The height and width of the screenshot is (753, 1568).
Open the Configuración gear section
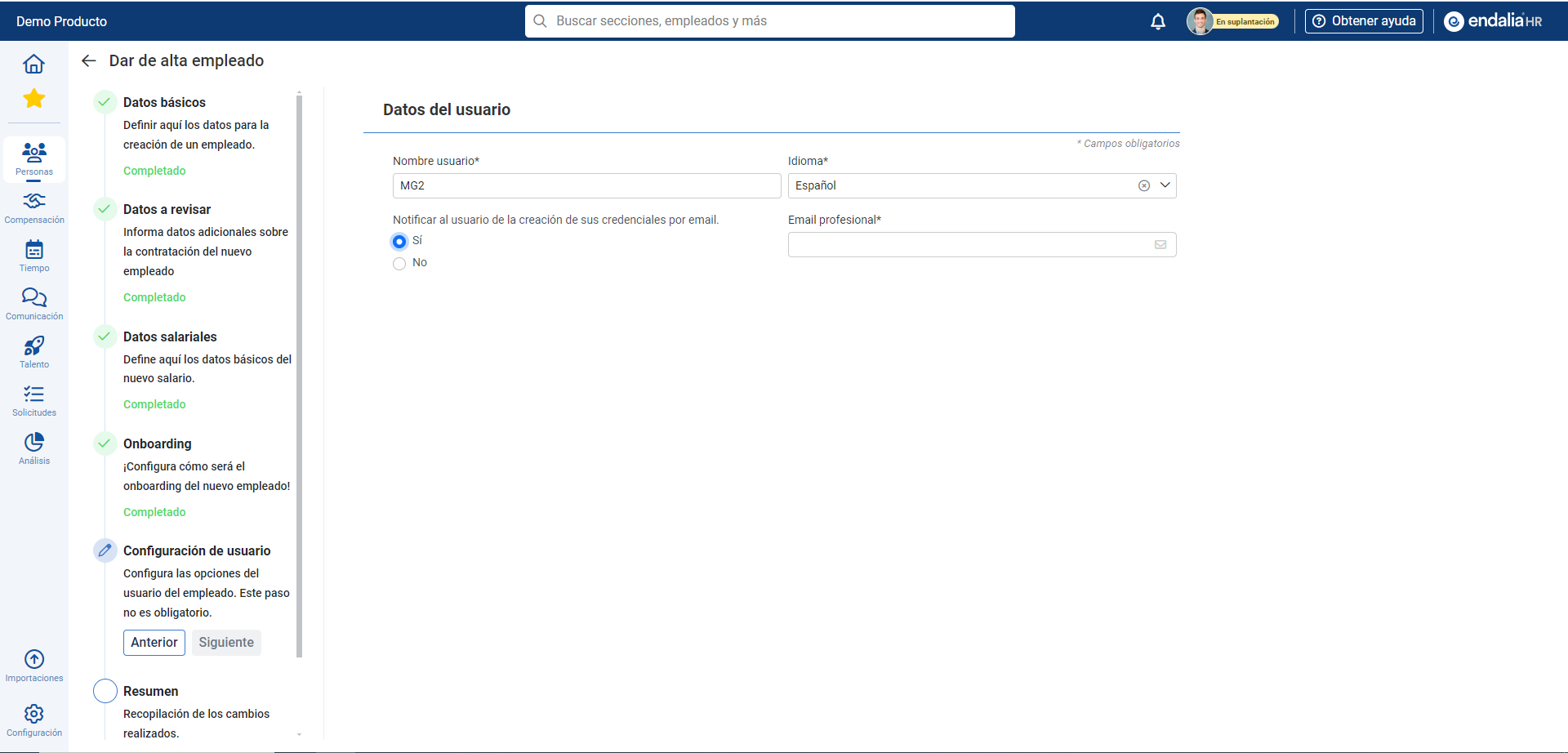pos(34,720)
